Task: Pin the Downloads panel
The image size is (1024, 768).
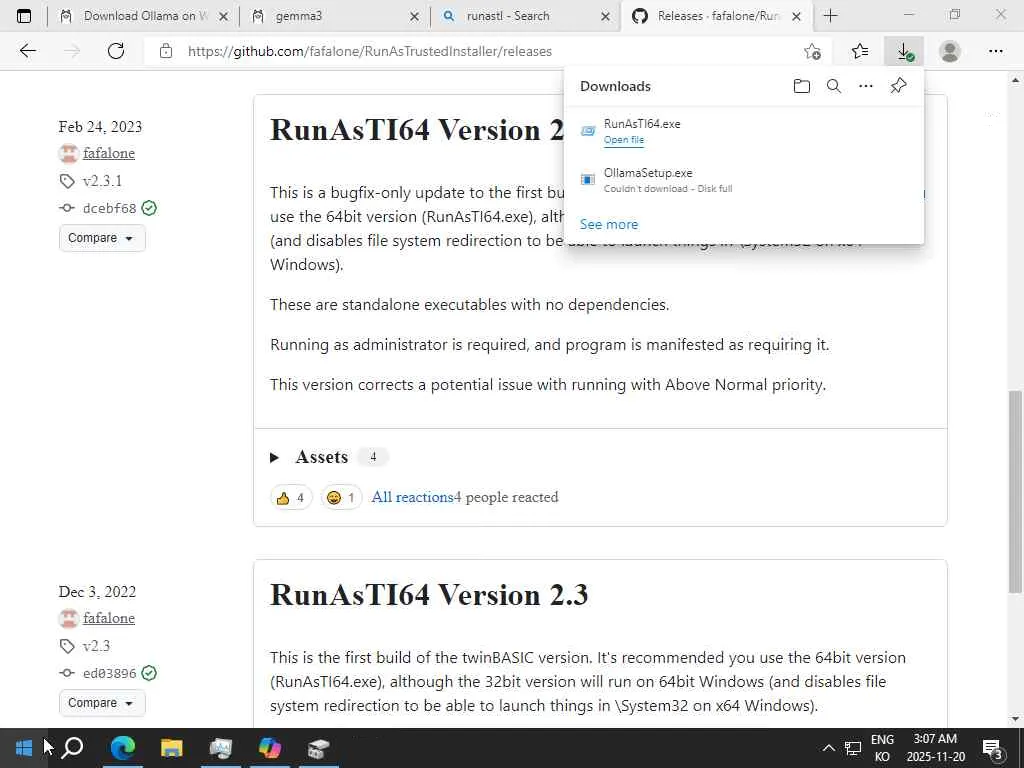Action: tap(899, 85)
